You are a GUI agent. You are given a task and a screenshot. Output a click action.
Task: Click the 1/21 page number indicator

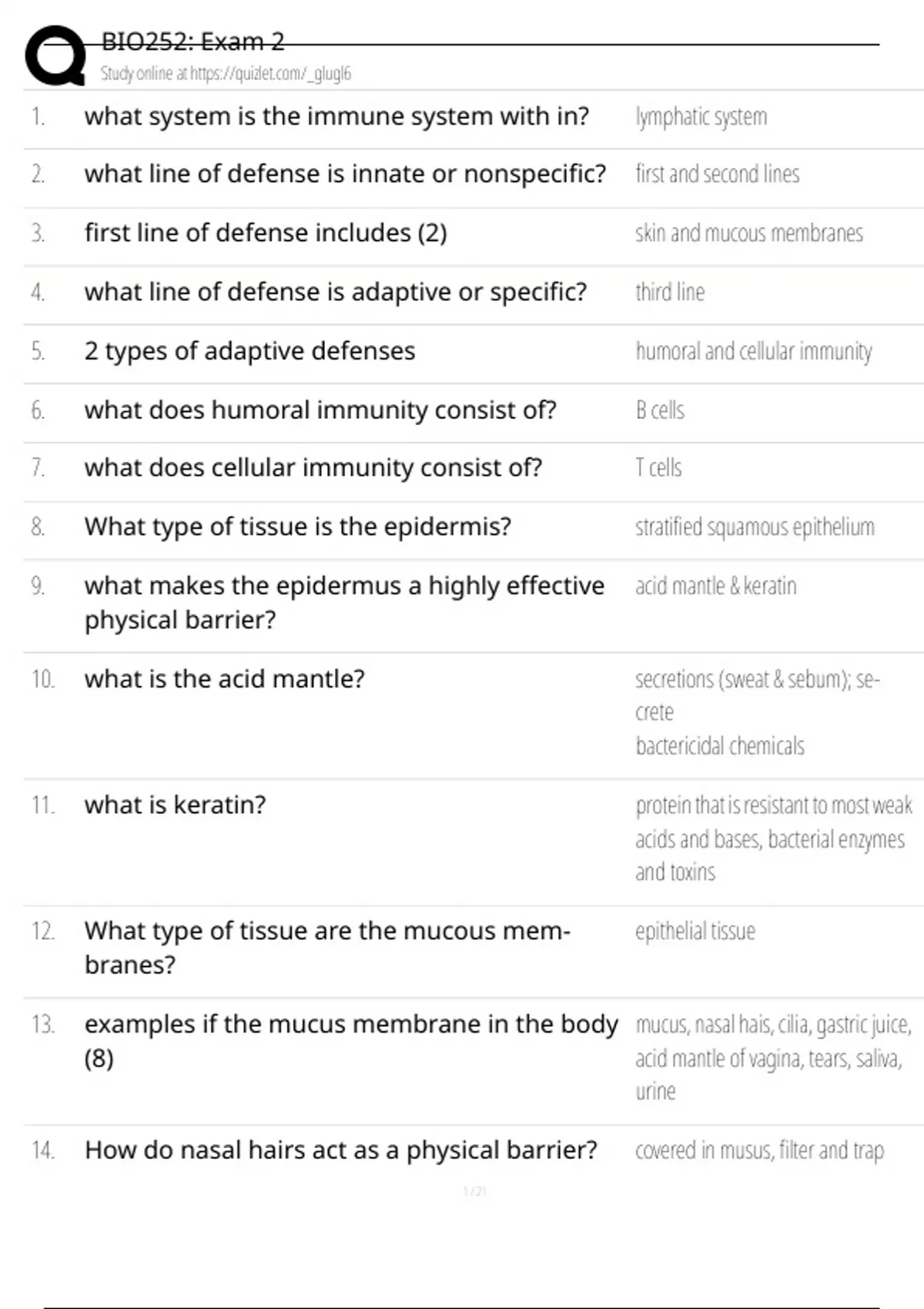pos(474,1191)
